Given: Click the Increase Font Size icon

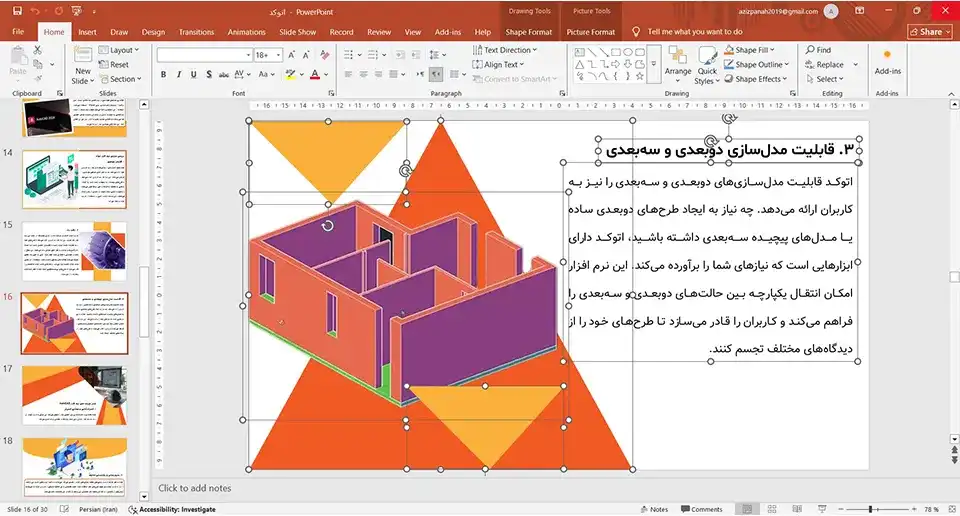Looking at the screenshot, I should coord(292,55).
